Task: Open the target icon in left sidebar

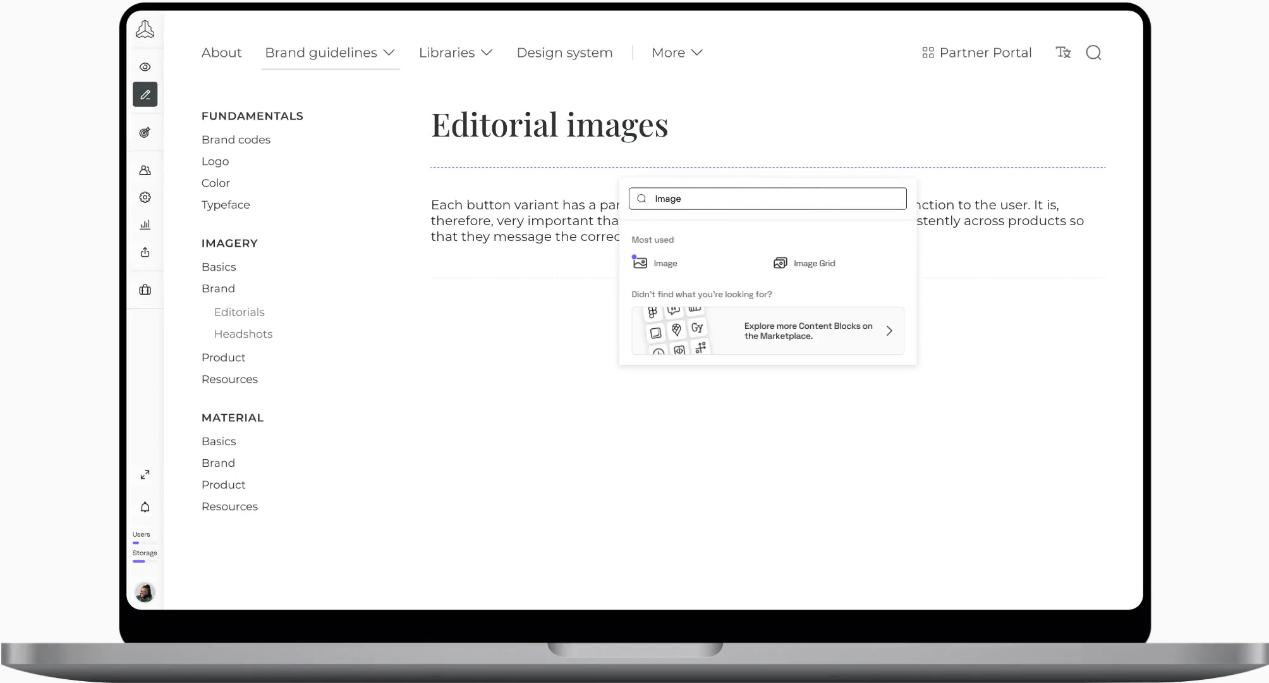Action: pyautogui.click(x=145, y=132)
